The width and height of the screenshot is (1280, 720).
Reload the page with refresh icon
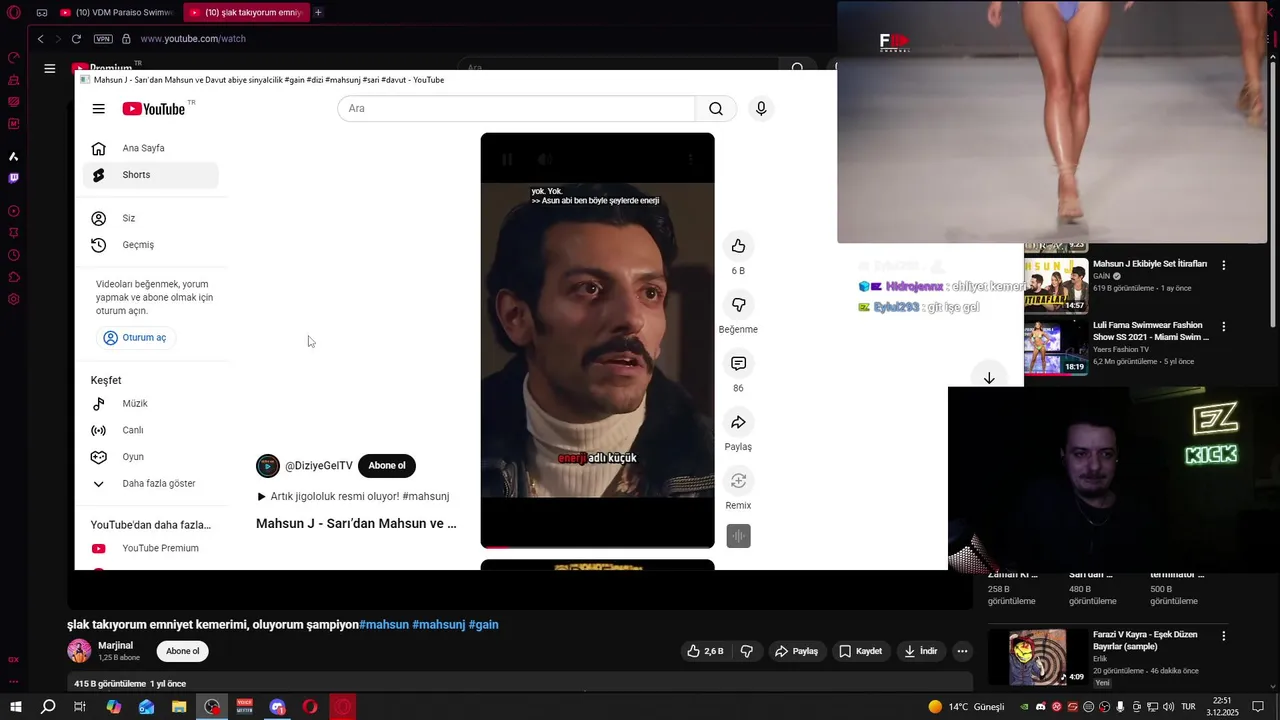(x=76, y=39)
